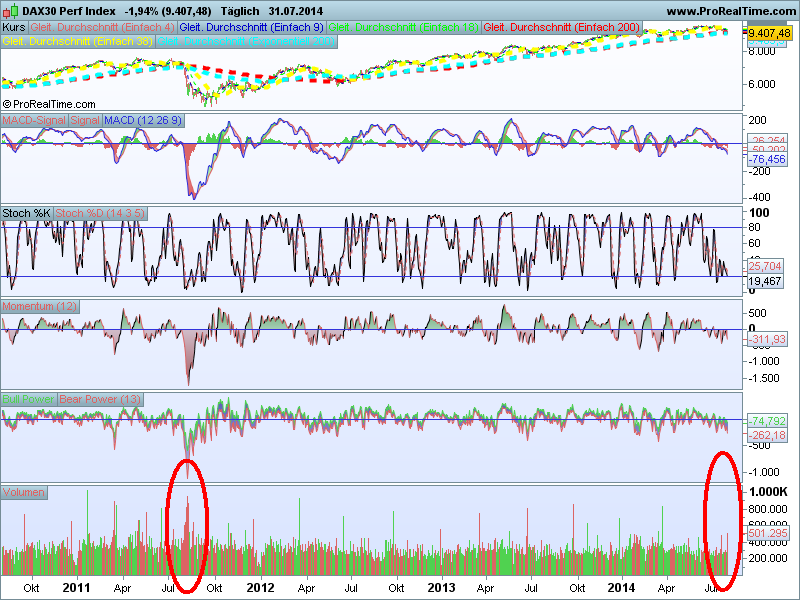Click the -400 MACD axis value
800x600 pixels.
click(760, 197)
